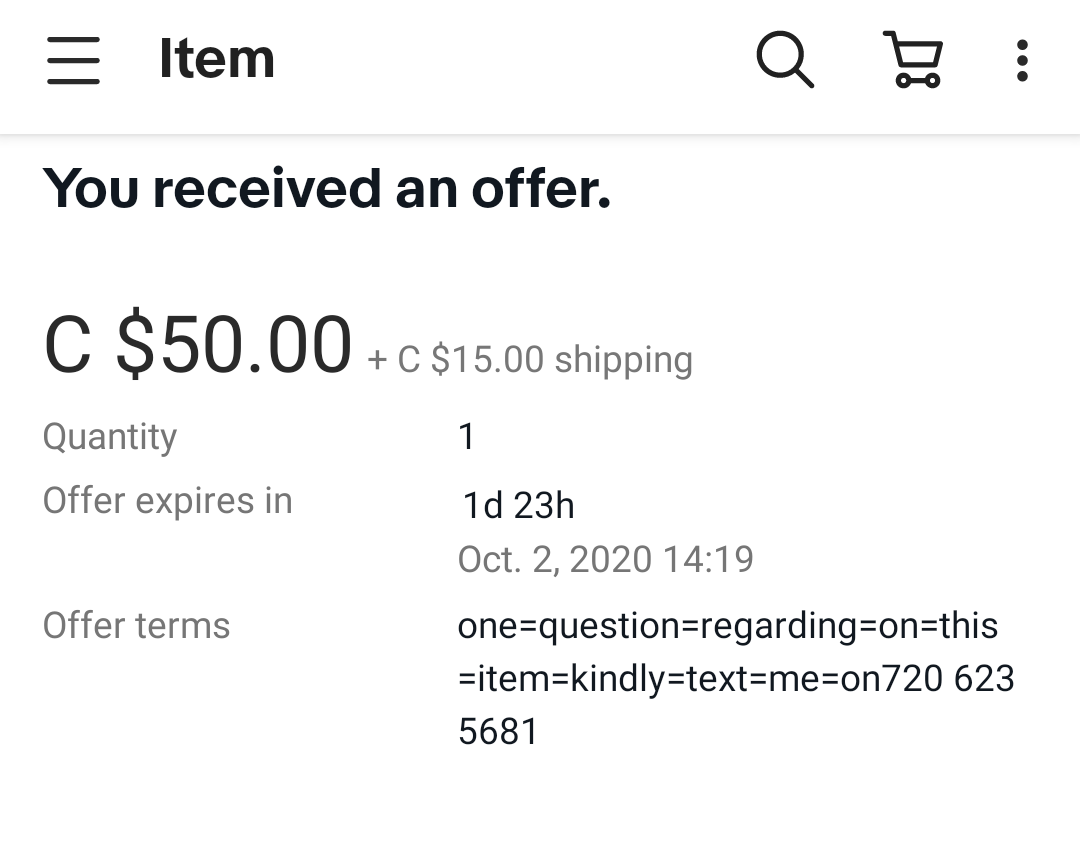Image resolution: width=1080 pixels, height=848 pixels.
Task: Open the three-dot overflow menu
Action: tap(1021, 60)
